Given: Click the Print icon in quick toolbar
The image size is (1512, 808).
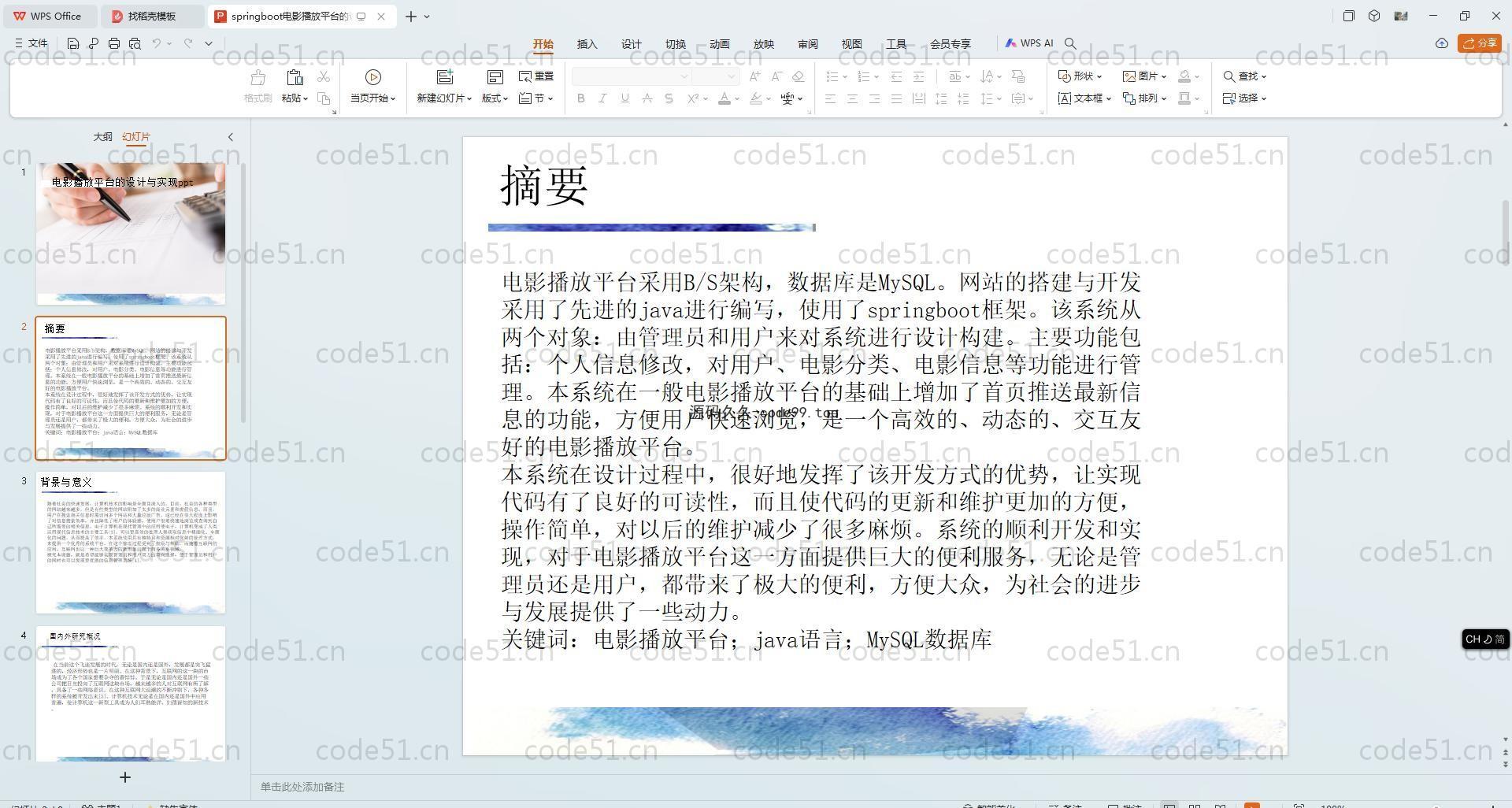Looking at the screenshot, I should point(114,43).
